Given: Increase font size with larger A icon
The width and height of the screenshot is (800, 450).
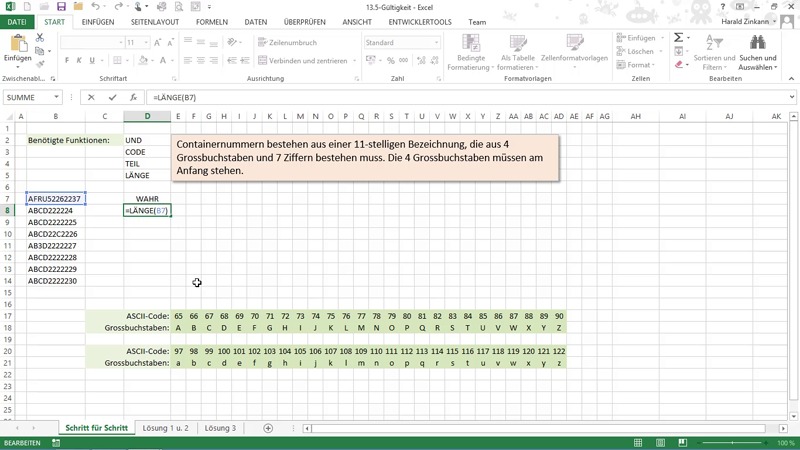Looking at the screenshot, I should point(158,42).
